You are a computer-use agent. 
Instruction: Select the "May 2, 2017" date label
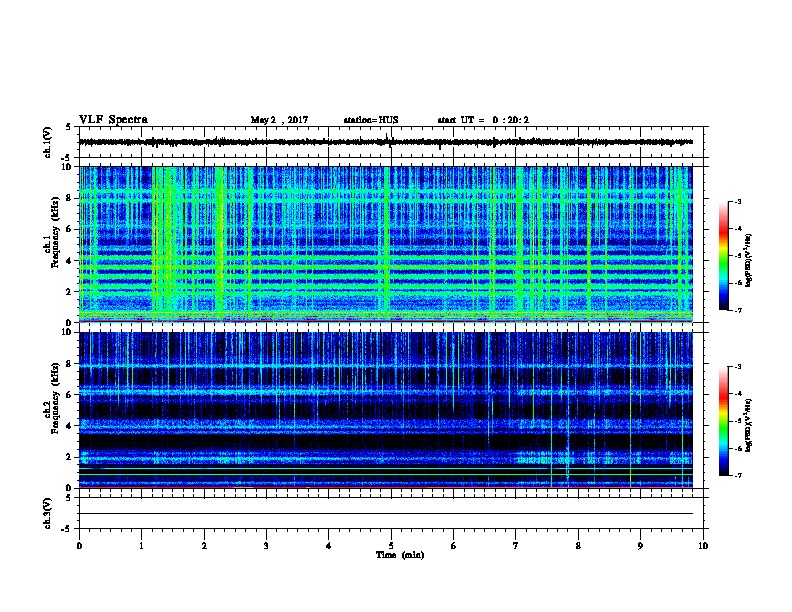279,120
